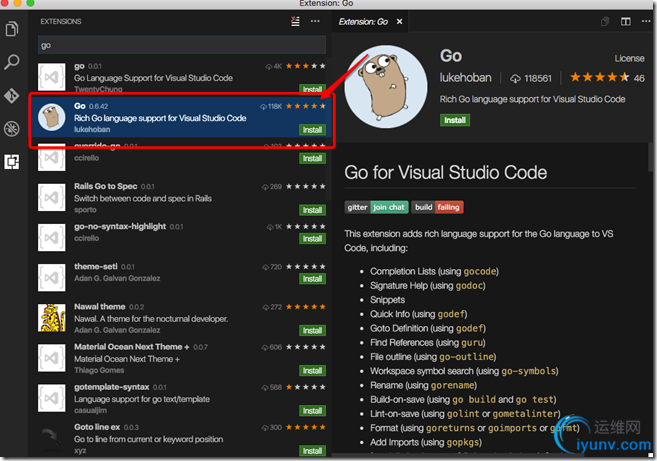Select gotemplate-syntax in results list
This screenshot has height=461, width=657.
pyautogui.click(x=182, y=398)
